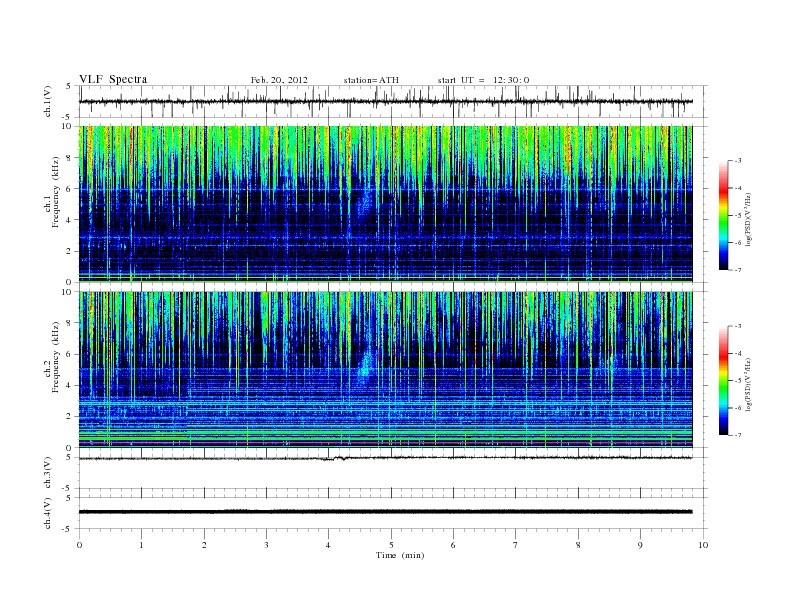
Task: Click time-axis tick label "4"
Action: [x=329, y=545]
